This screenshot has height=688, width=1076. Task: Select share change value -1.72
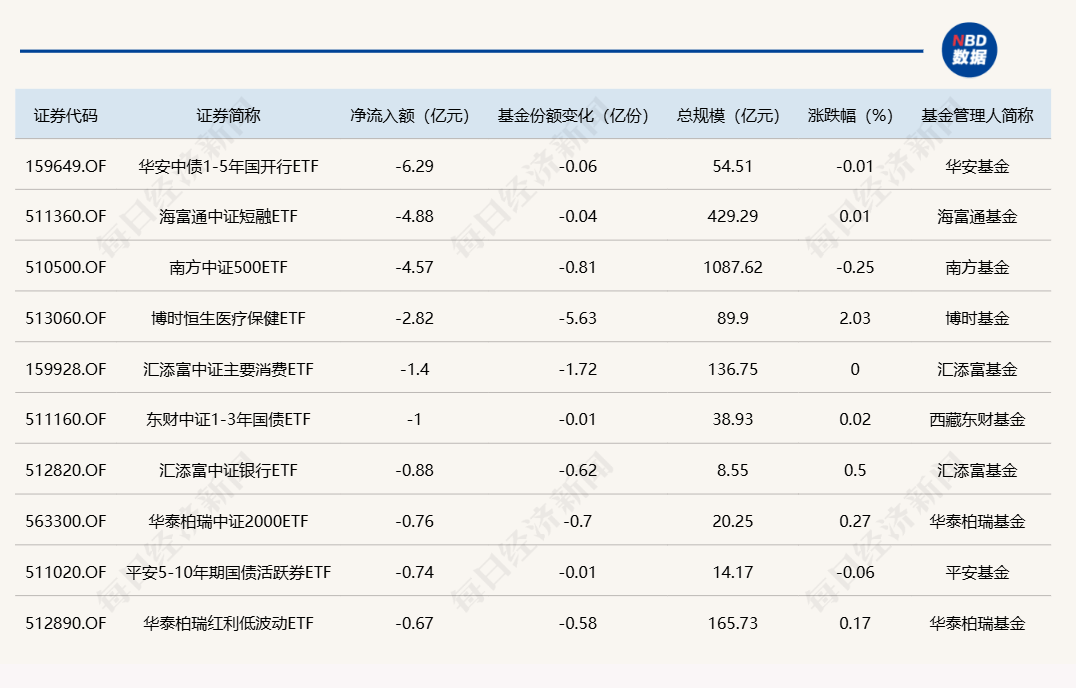[578, 369]
